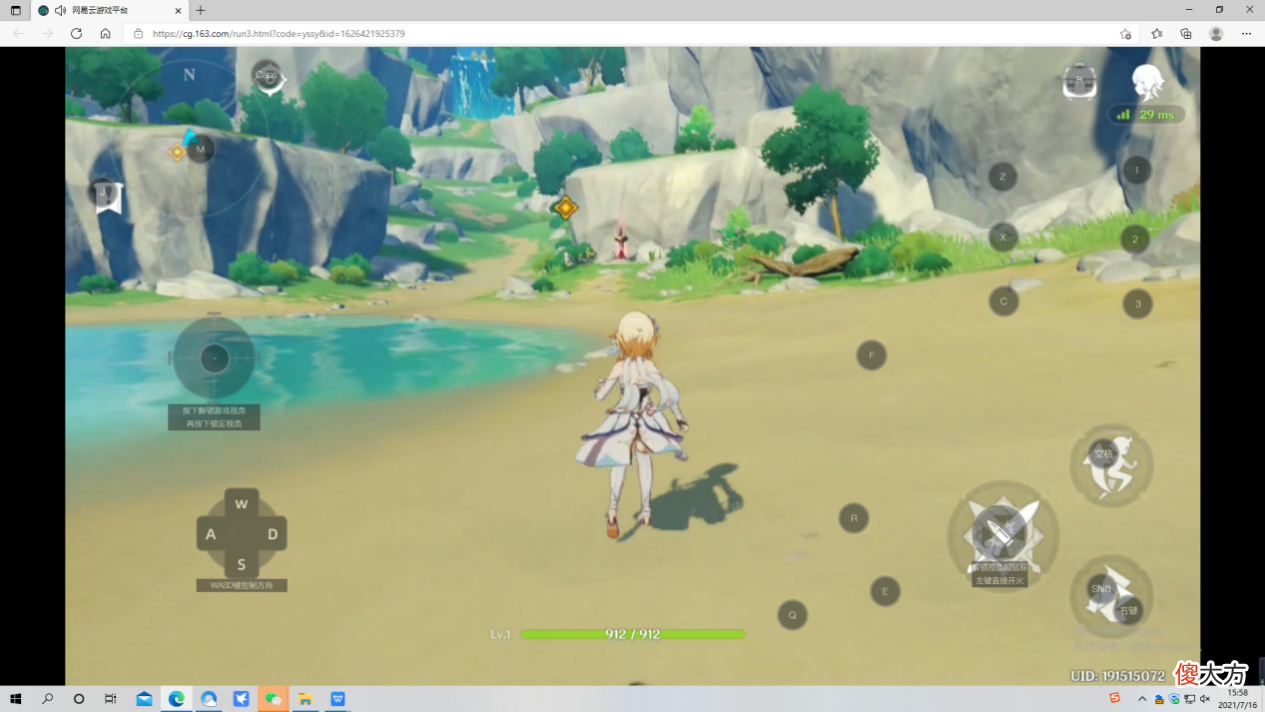Open Microsoft Edge from the taskbar

pyautogui.click(x=176, y=699)
